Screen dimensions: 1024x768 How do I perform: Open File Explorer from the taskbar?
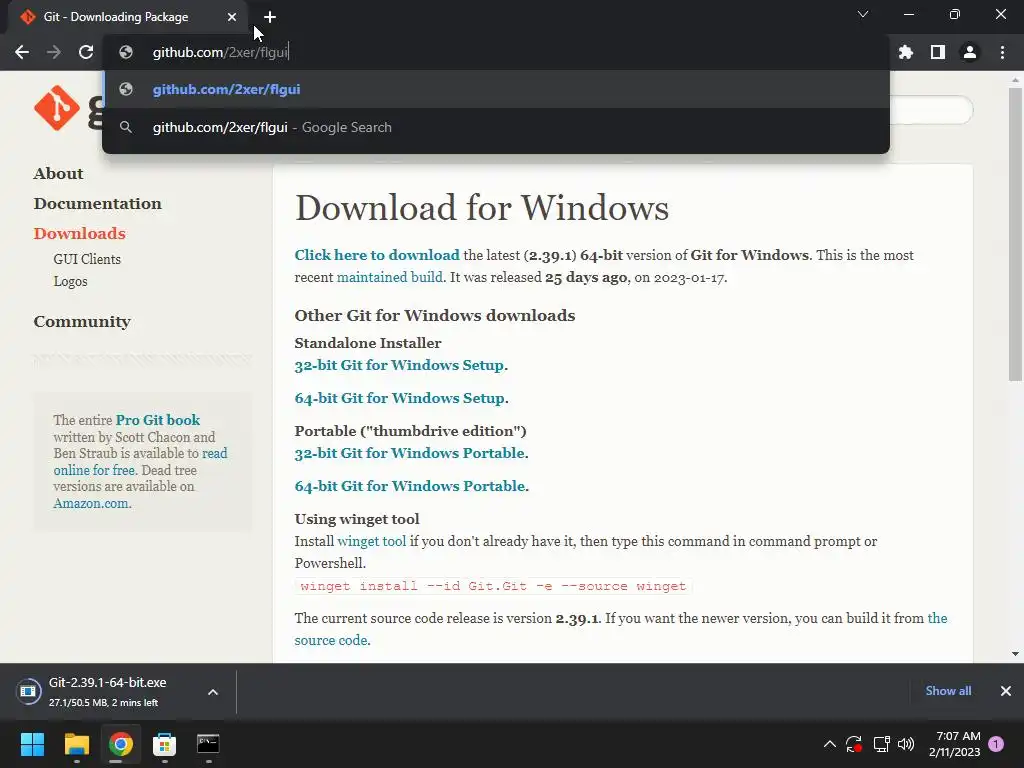[x=76, y=744]
